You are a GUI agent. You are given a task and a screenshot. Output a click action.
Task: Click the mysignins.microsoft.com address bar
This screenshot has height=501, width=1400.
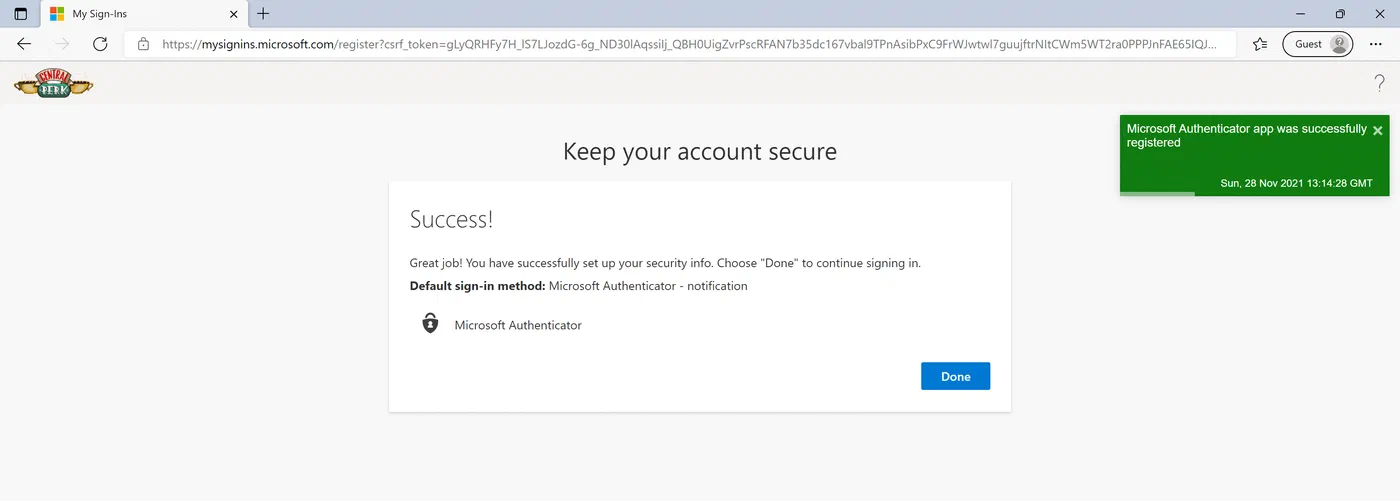[x=680, y=44]
